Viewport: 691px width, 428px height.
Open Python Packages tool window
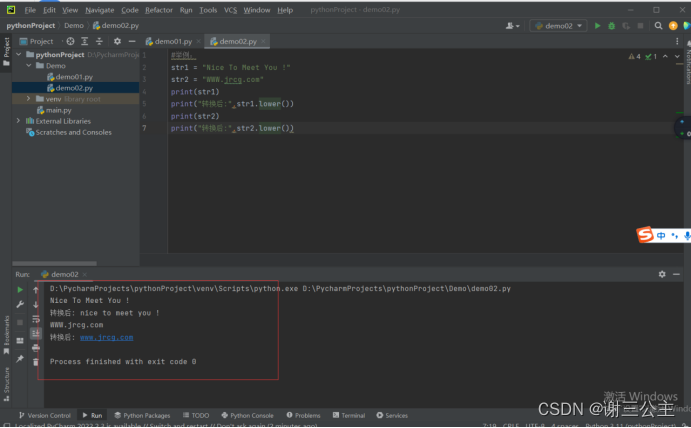click(x=142, y=416)
